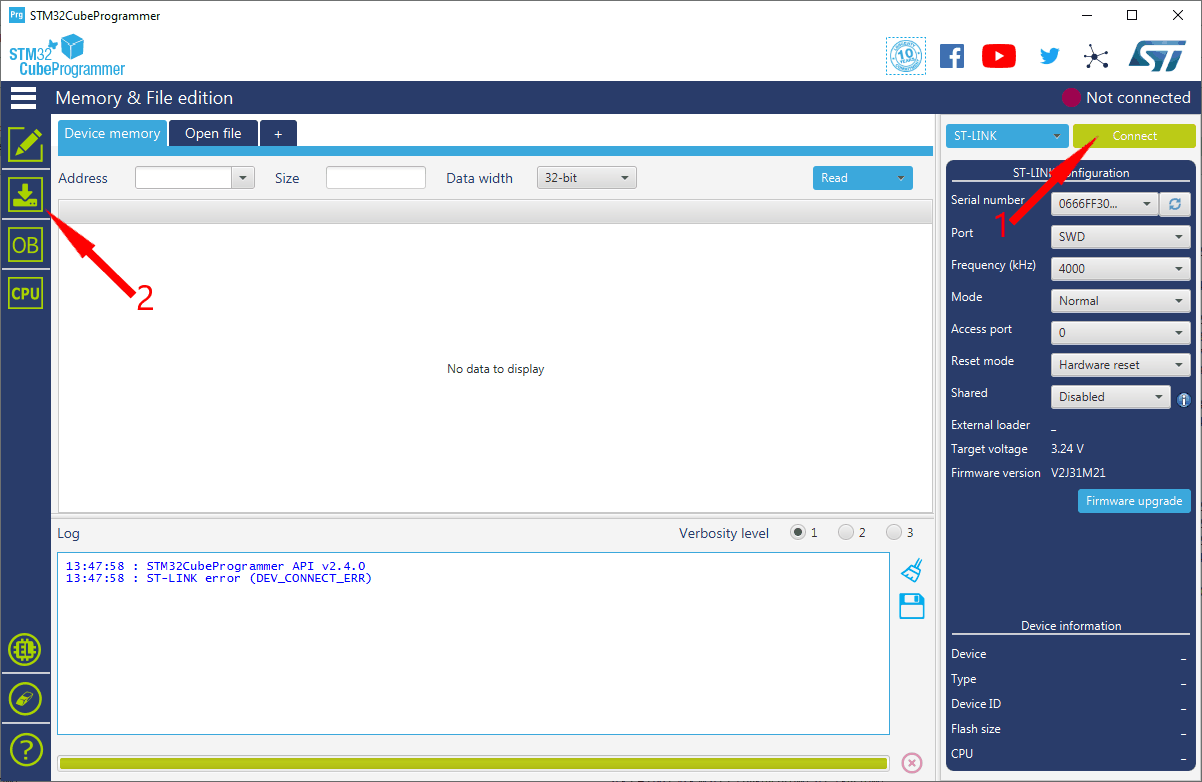Save the log with floppy disk icon
Image resolution: width=1202 pixels, height=782 pixels.
tap(911, 606)
